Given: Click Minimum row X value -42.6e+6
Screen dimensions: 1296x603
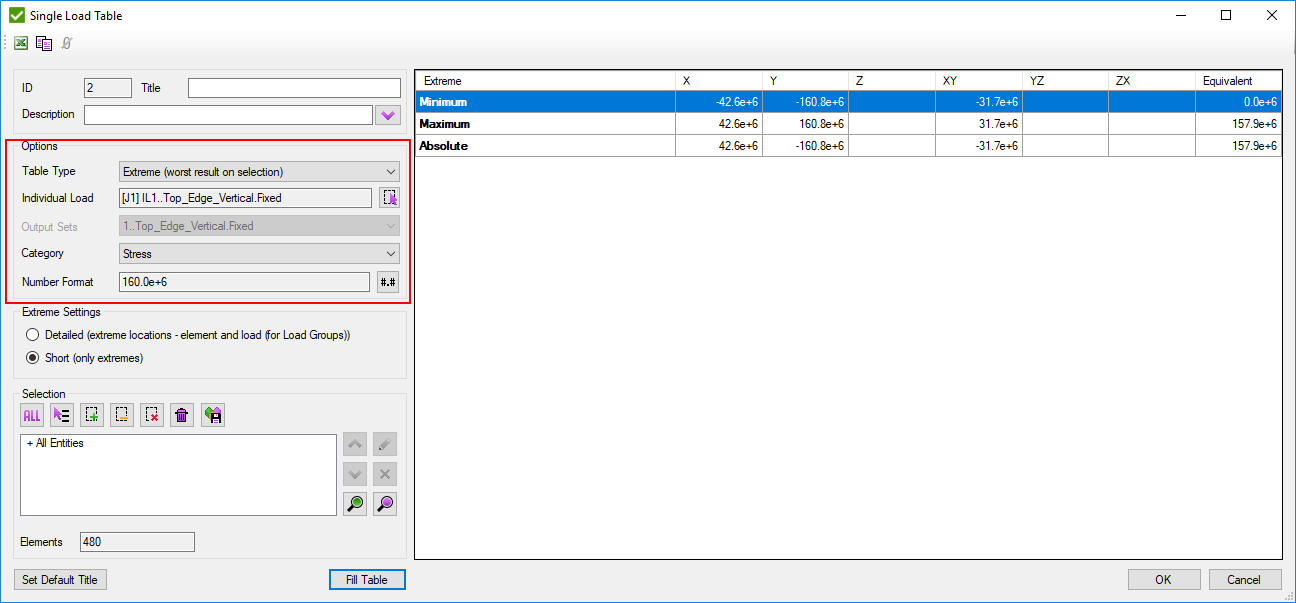Looking at the screenshot, I should coord(719,102).
